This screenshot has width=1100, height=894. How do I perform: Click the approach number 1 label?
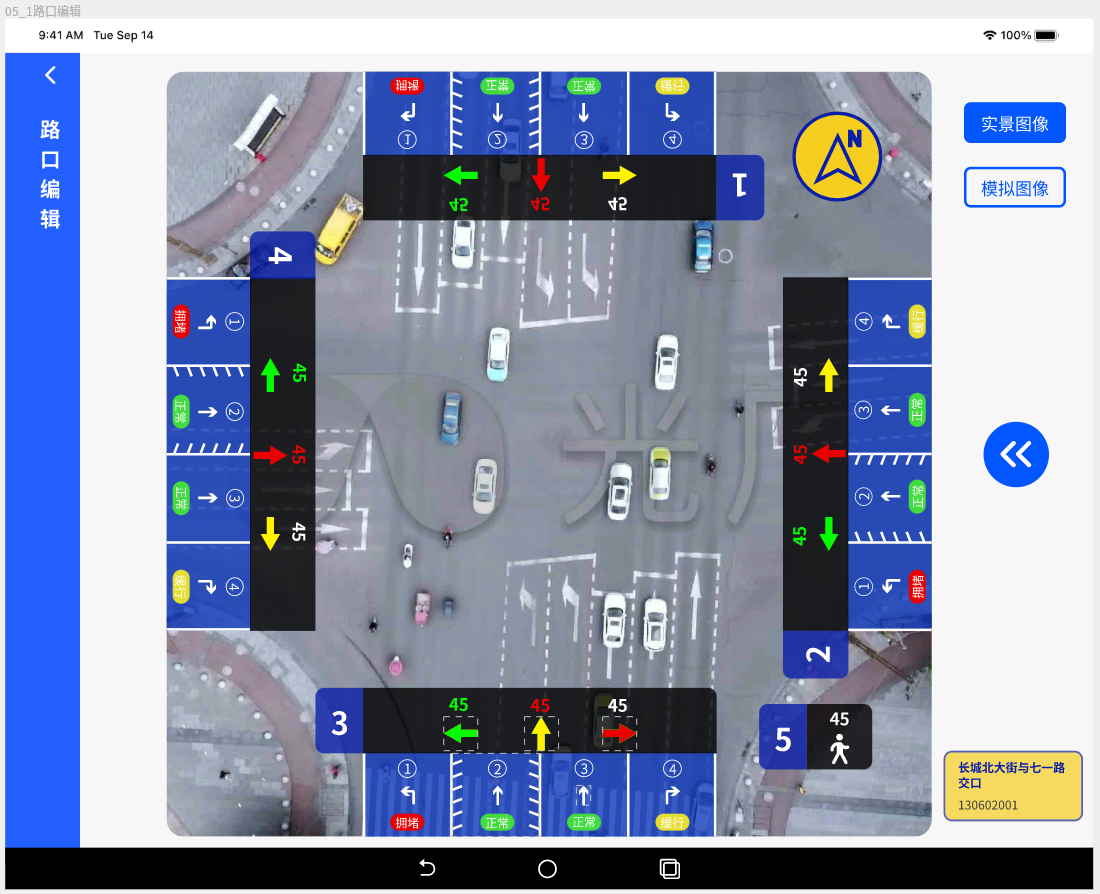coord(740,185)
